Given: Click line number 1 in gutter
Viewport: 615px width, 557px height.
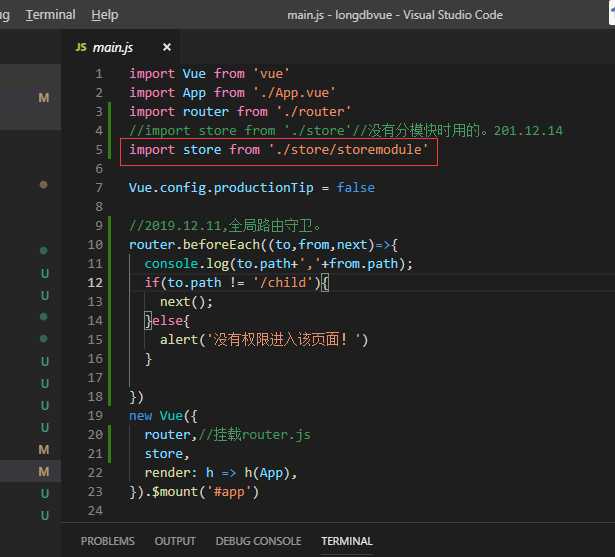Looking at the screenshot, I should point(99,74).
